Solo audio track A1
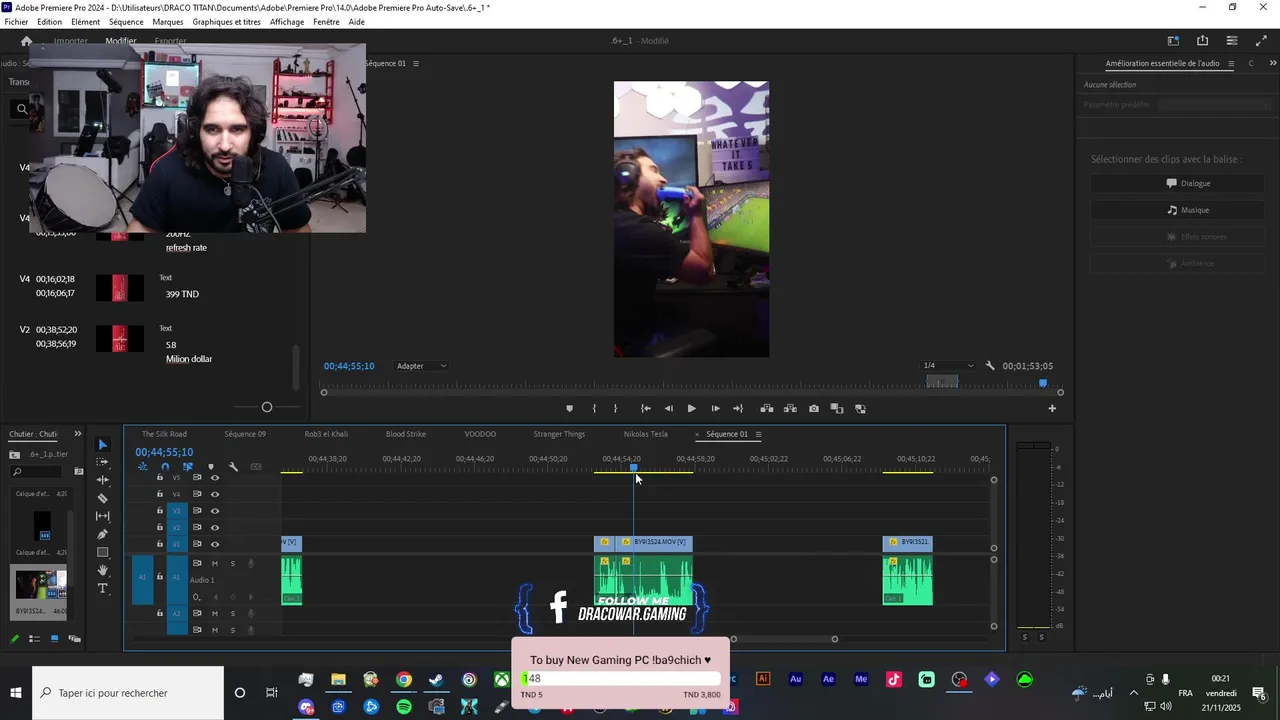This screenshot has width=1280, height=720. coord(233,563)
